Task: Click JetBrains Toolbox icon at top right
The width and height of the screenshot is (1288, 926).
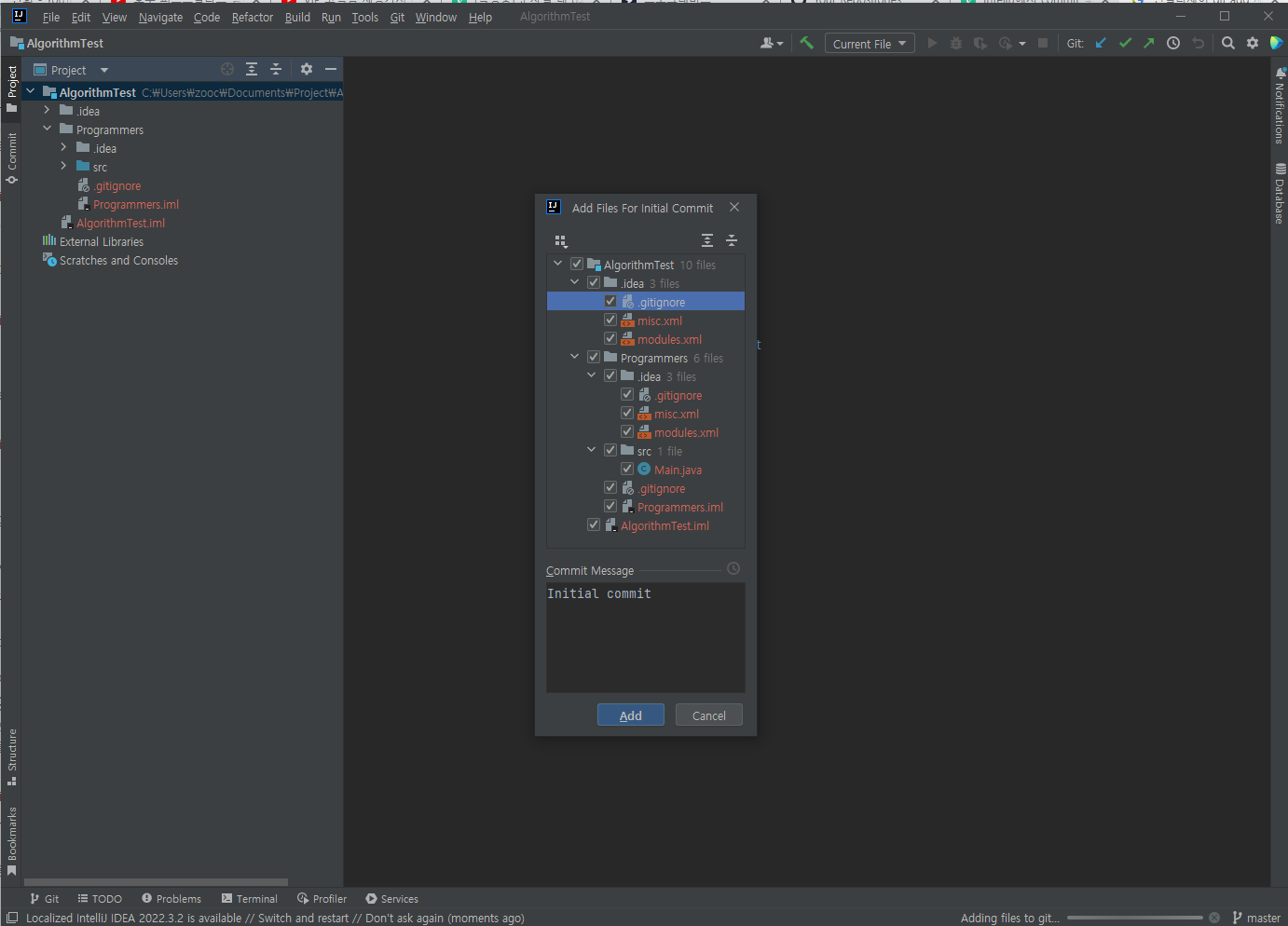Action: pos(1277,43)
